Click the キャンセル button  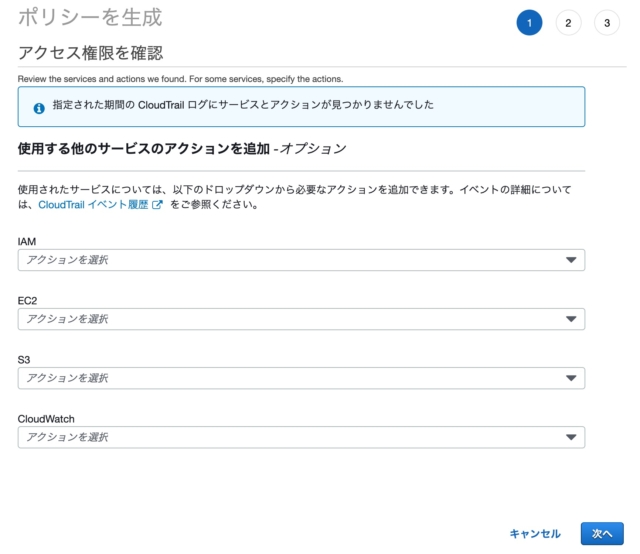(535, 534)
